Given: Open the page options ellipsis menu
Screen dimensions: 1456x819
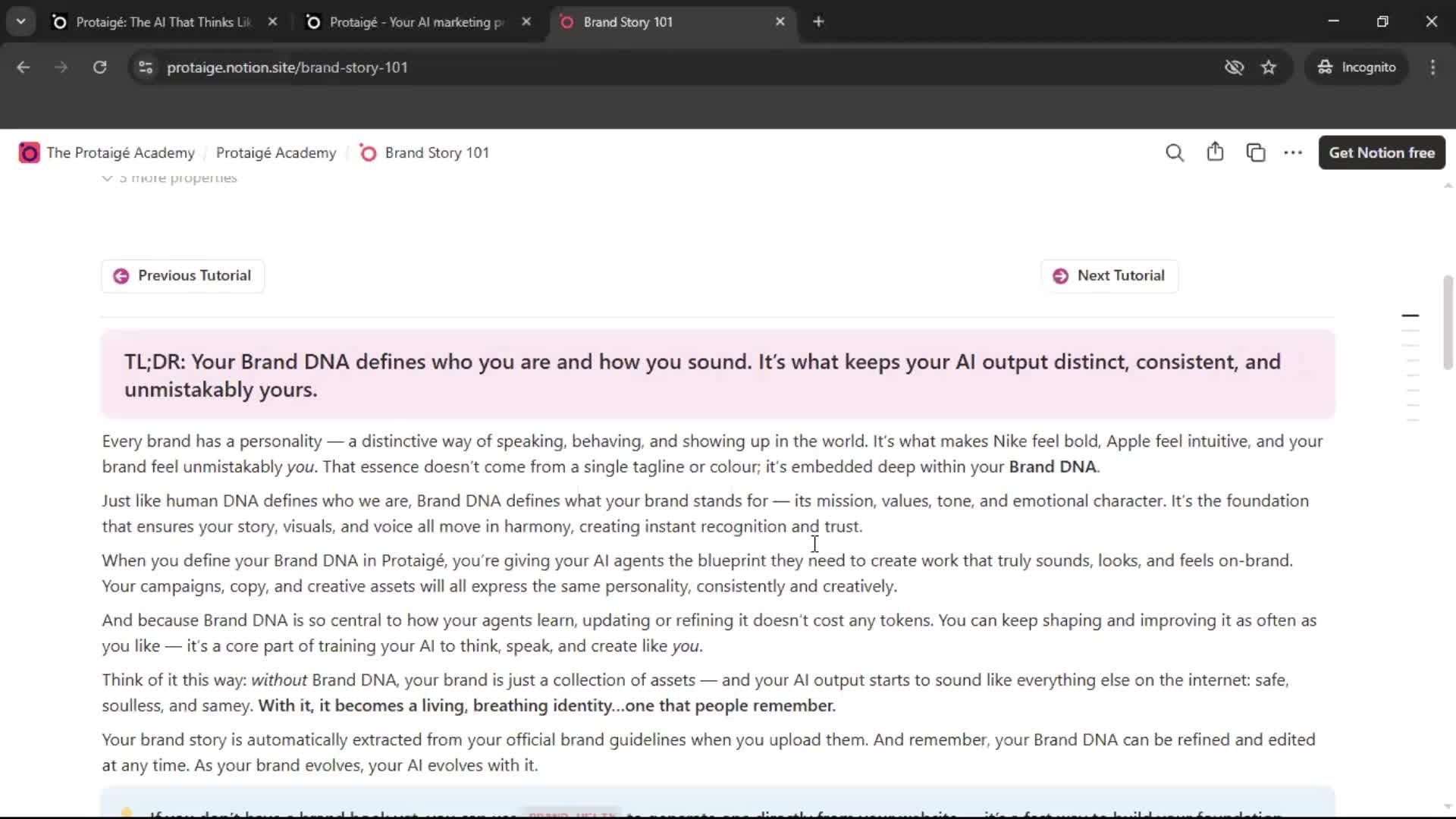Looking at the screenshot, I should [x=1293, y=152].
